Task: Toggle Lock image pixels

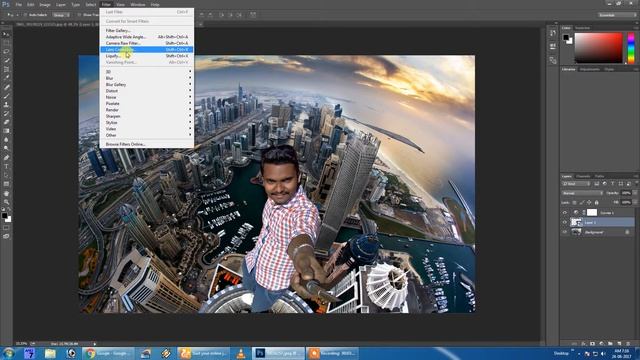Action: coord(582,202)
